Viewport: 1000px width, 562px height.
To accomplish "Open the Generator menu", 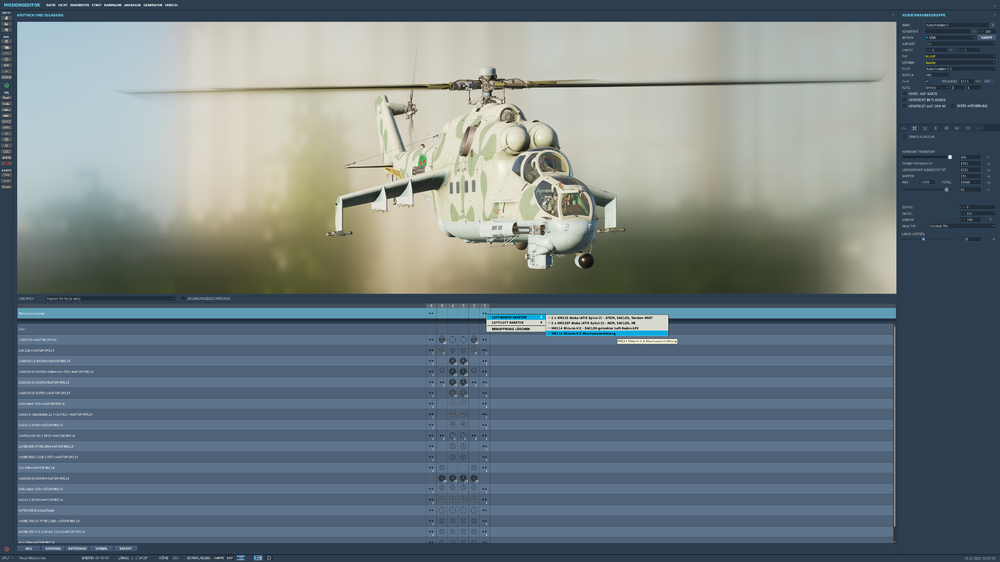I will (152, 5).
